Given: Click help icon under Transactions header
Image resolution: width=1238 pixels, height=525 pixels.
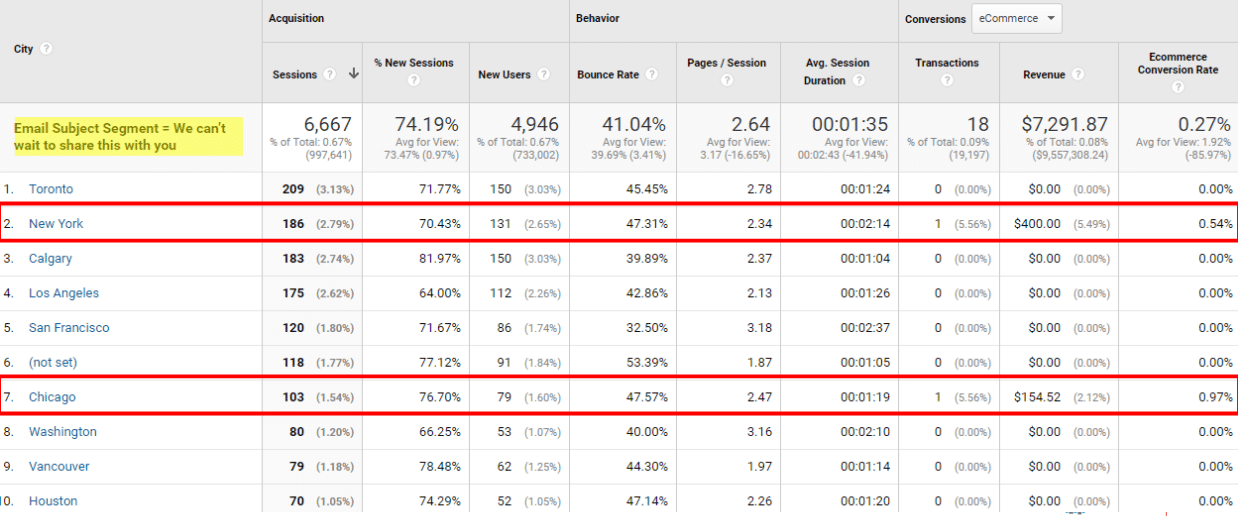Looking at the screenshot, I should pos(946,81).
